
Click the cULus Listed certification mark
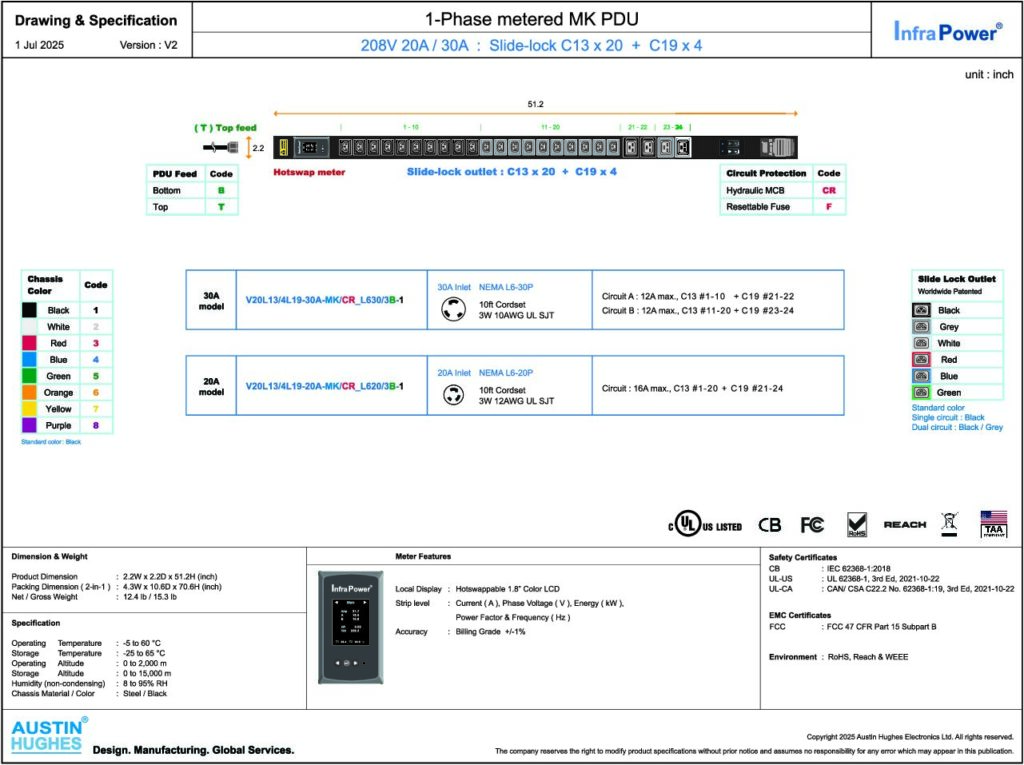(x=705, y=524)
